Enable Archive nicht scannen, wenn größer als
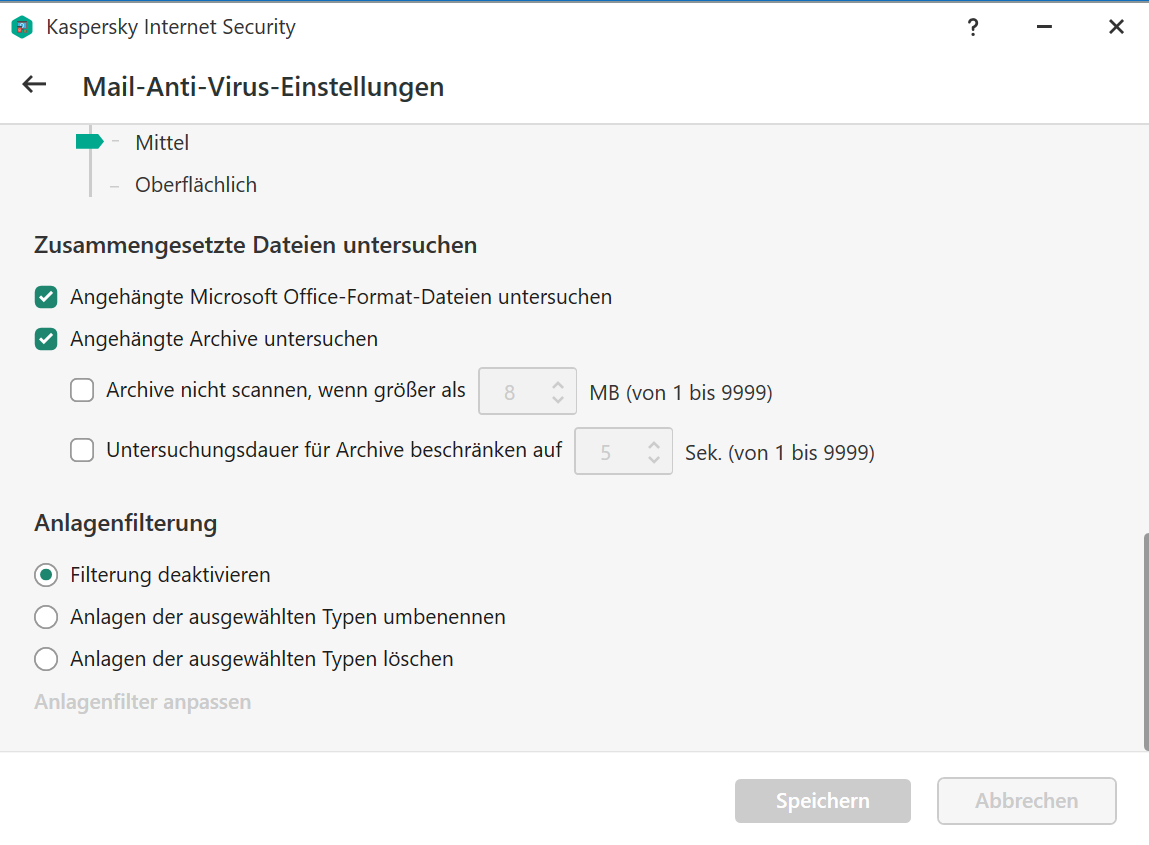This screenshot has height=845, width=1149. (x=82, y=390)
